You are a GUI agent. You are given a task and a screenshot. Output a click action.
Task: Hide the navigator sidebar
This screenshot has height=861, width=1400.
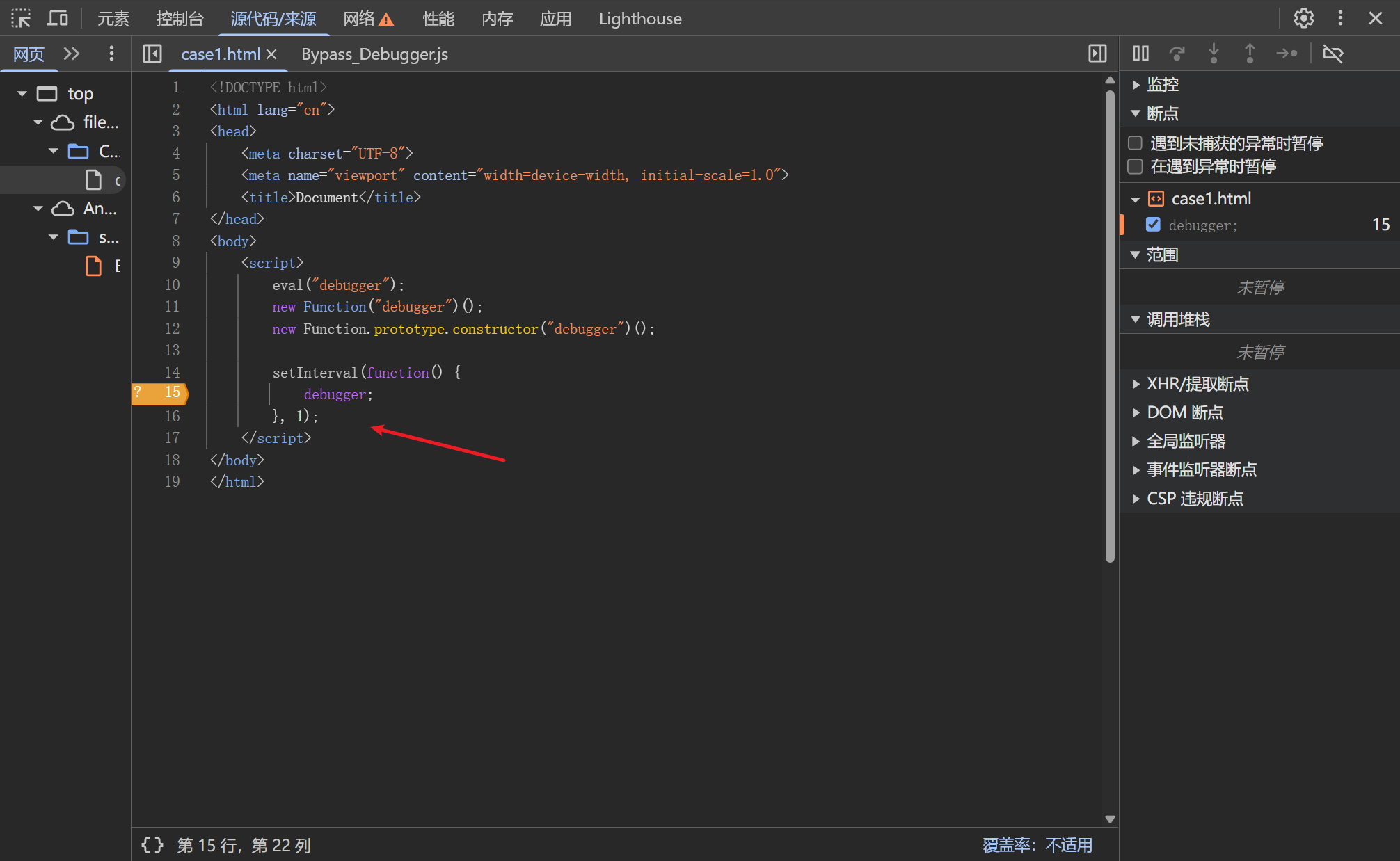pyautogui.click(x=152, y=54)
